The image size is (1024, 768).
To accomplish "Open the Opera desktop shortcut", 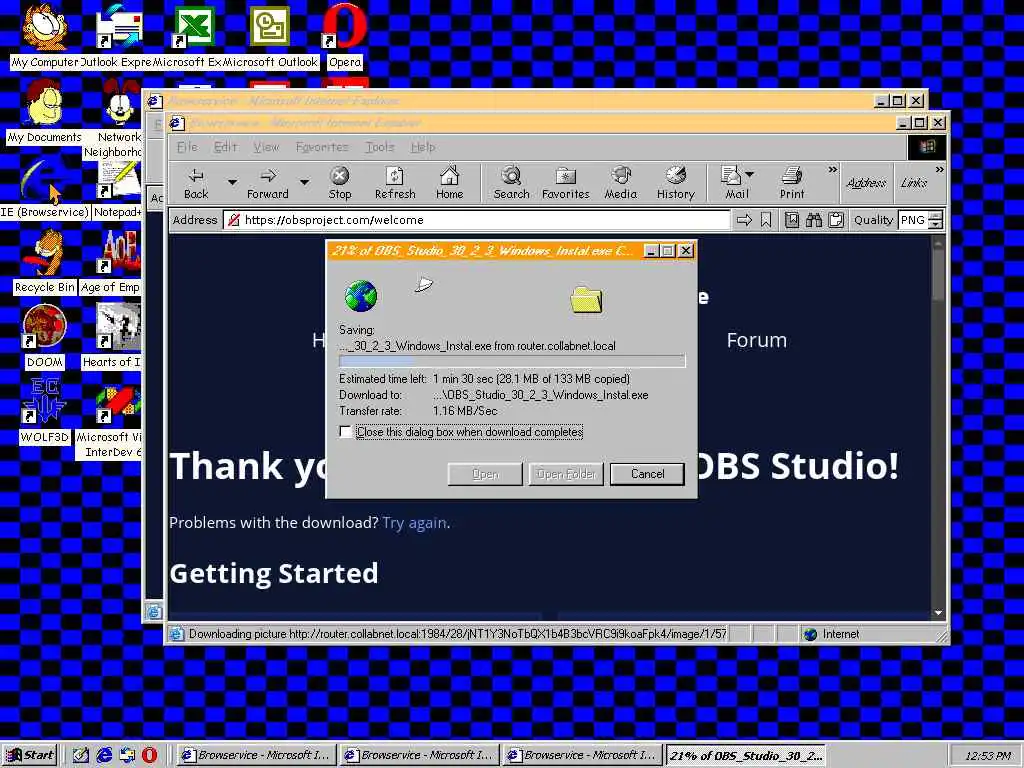I will click(x=345, y=36).
